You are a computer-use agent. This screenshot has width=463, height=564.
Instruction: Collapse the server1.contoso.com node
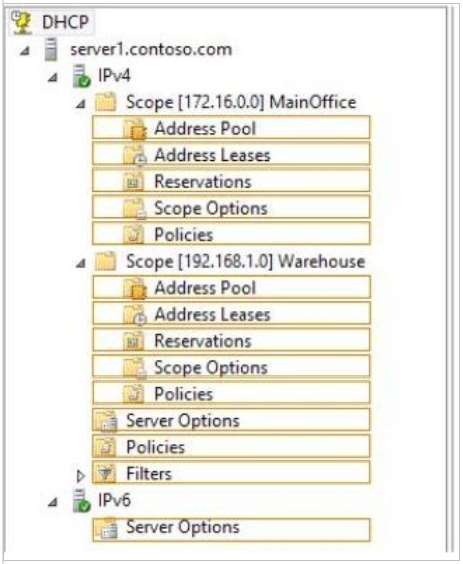[25, 51]
